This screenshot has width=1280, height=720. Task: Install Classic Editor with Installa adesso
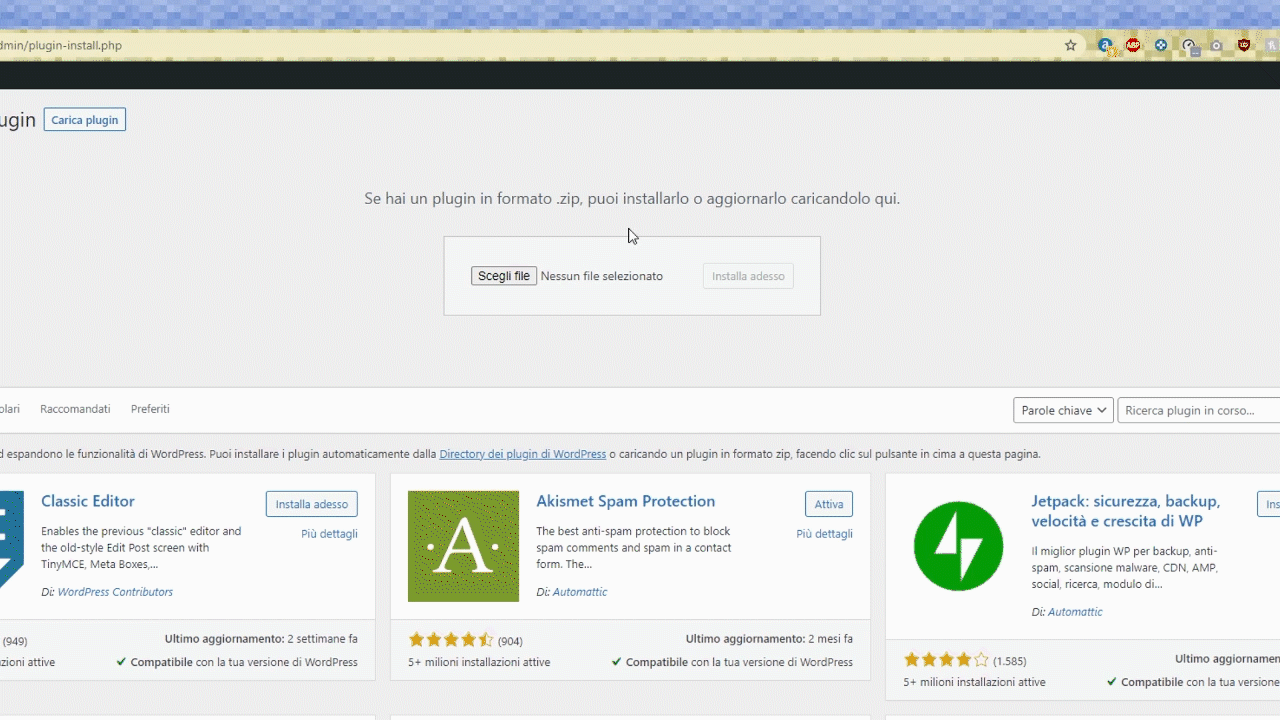click(x=311, y=504)
